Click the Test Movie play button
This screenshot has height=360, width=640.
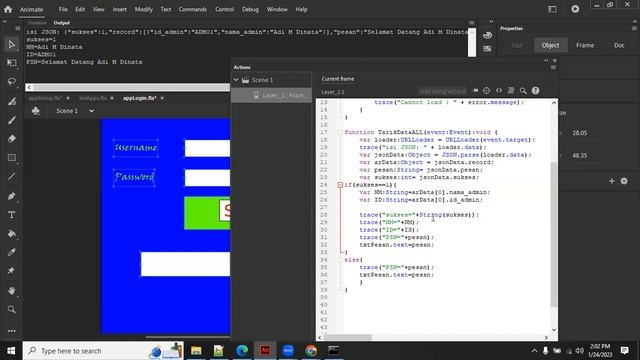pyautogui.click(x=575, y=9)
